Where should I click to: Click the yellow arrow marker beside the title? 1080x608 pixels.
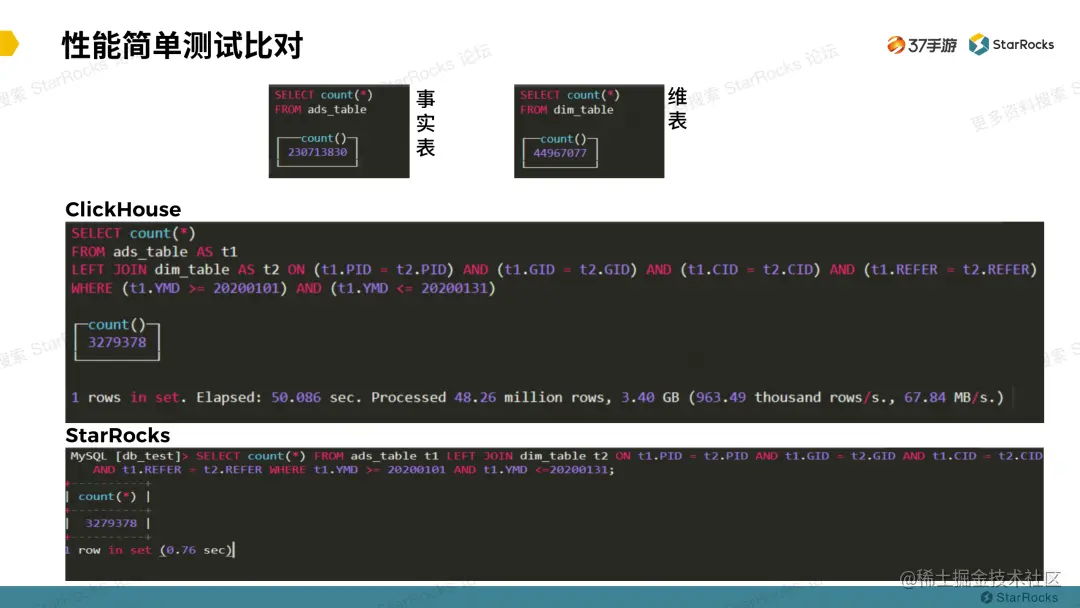(x=9, y=43)
